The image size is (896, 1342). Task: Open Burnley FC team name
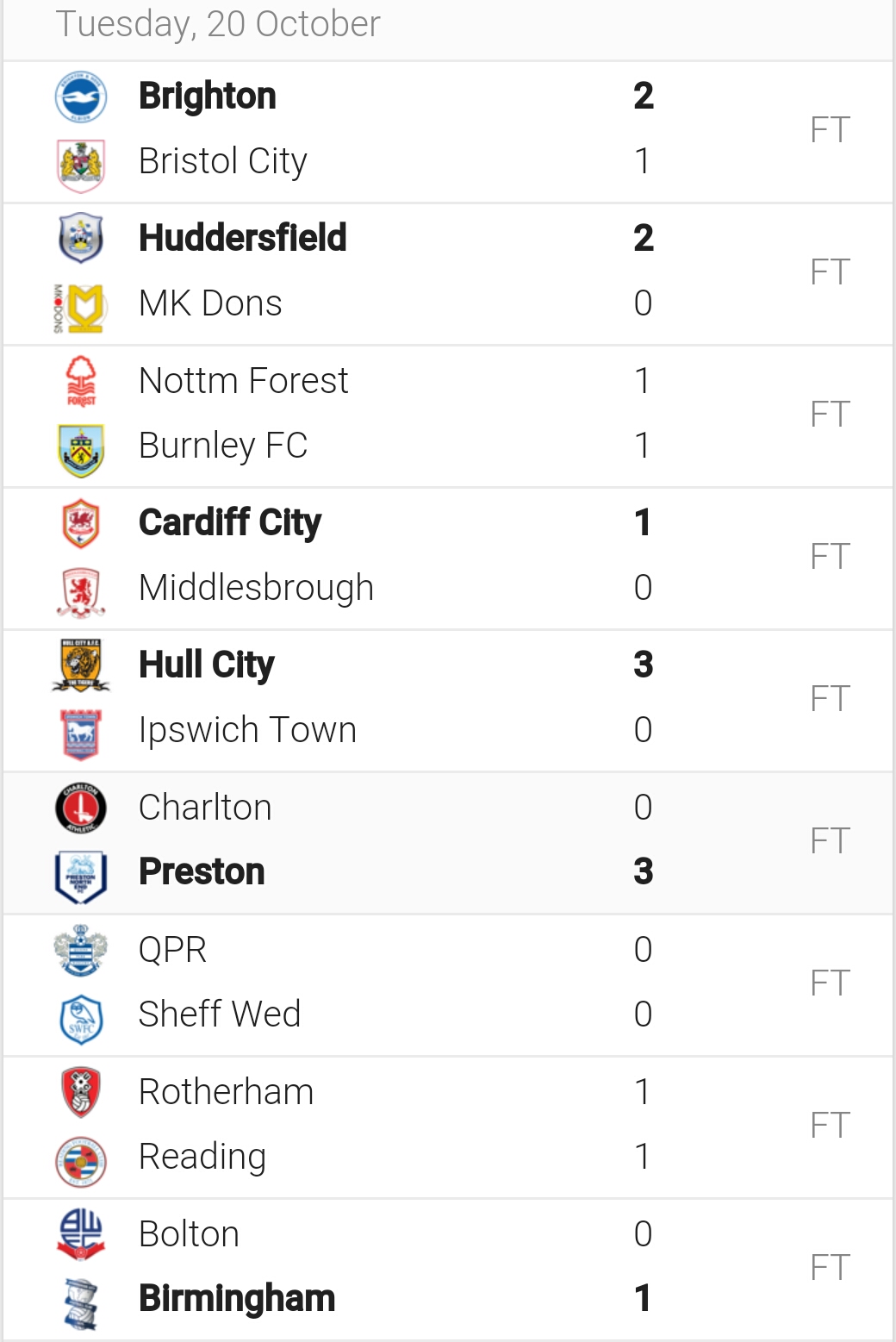click(x=223, y=446)
